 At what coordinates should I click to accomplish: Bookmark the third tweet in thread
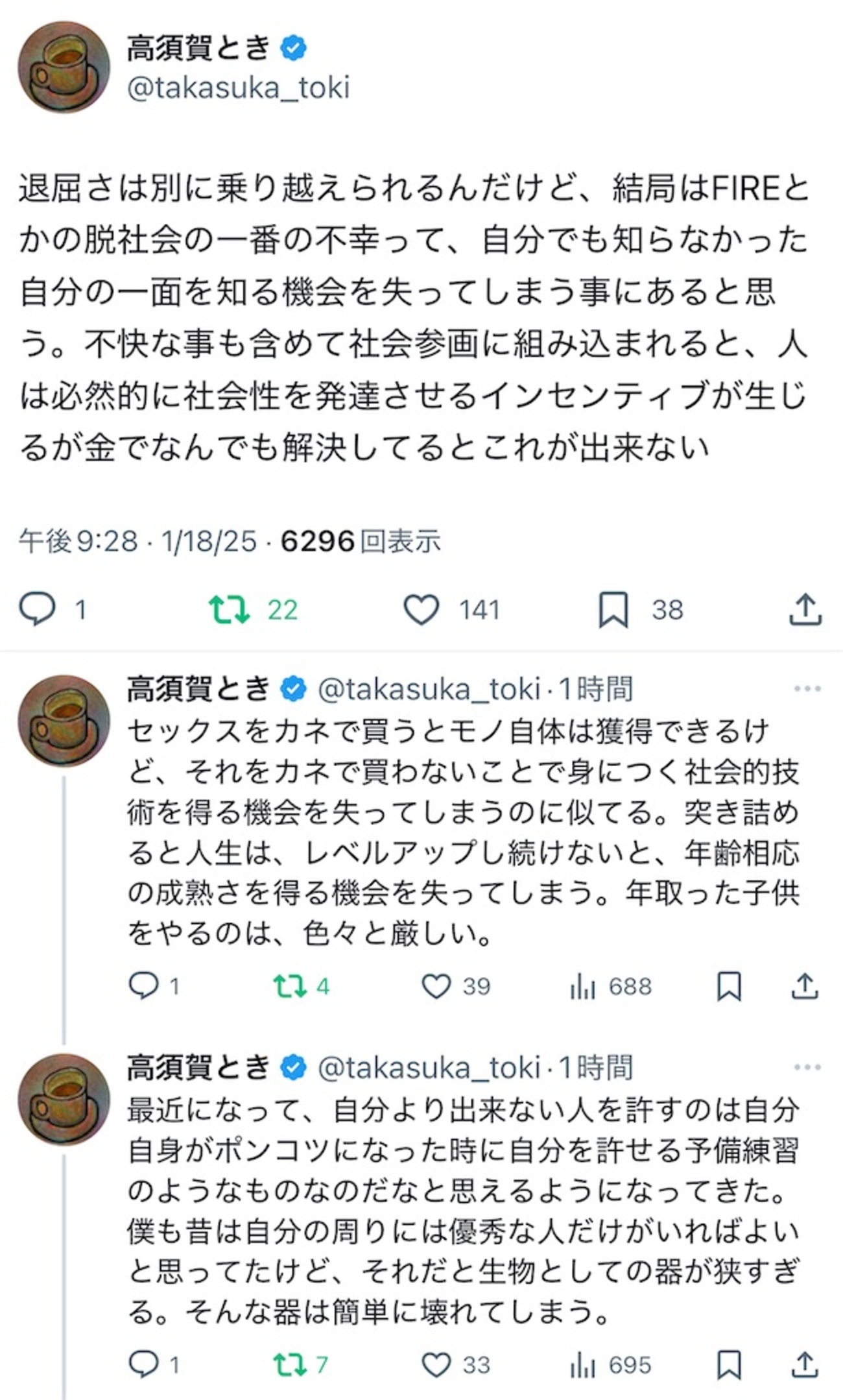[729, 1365]
